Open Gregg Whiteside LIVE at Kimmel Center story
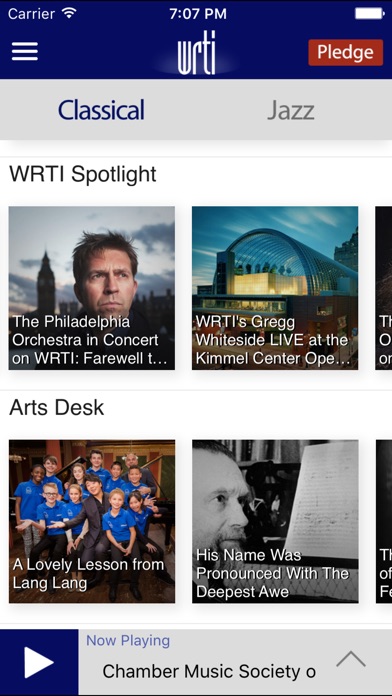 [275, 288]
